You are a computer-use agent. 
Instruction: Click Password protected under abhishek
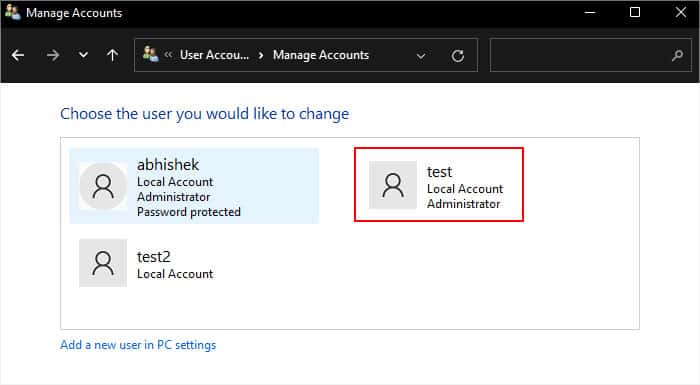188,212
